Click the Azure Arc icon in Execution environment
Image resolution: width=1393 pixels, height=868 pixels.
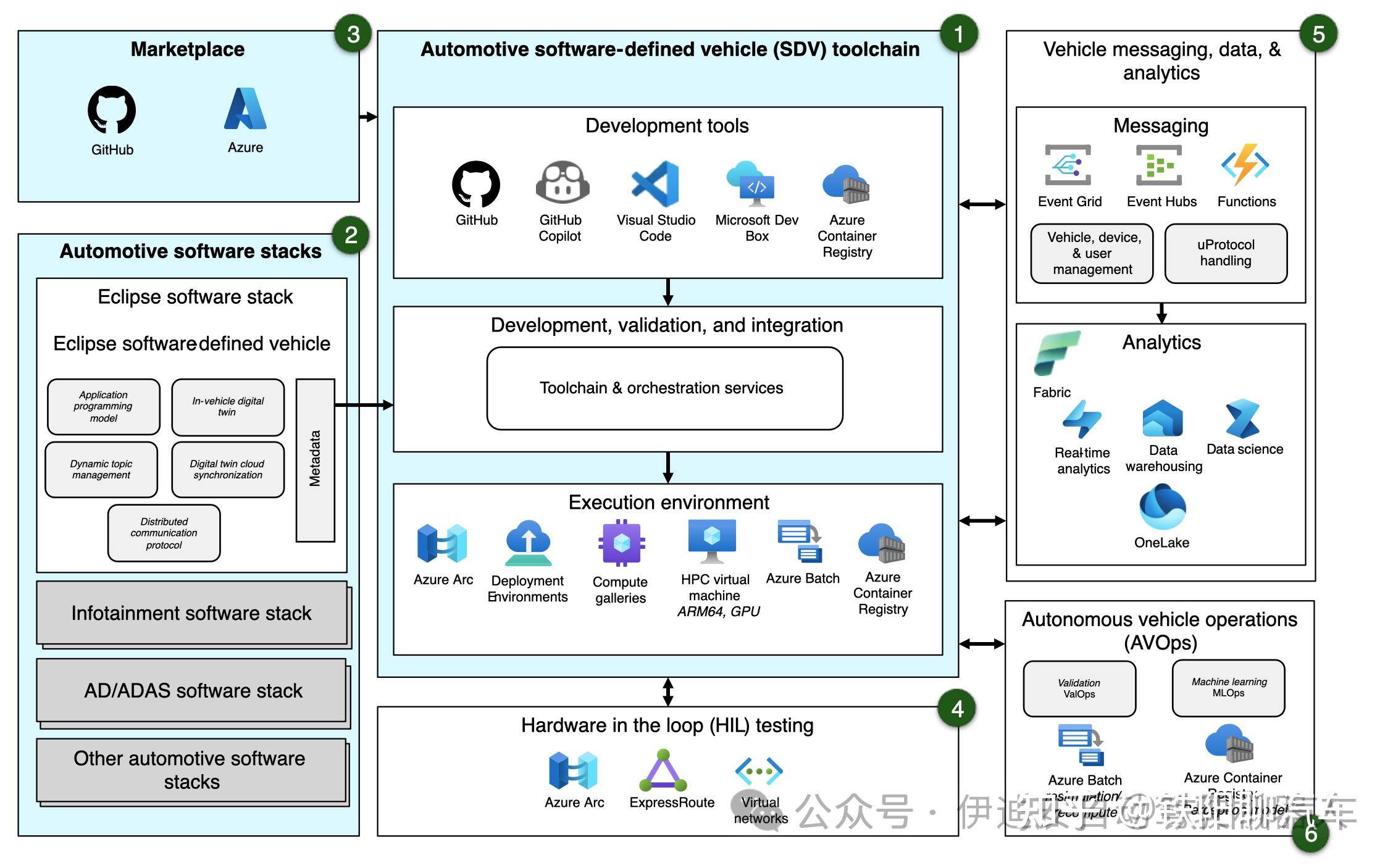click(442, 543)
